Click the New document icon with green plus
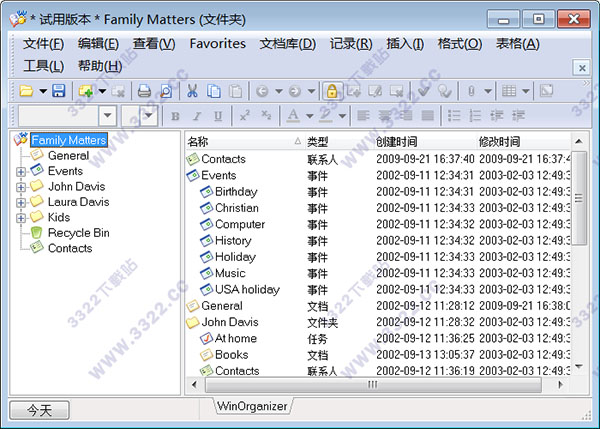 click(x=86, y=91)
